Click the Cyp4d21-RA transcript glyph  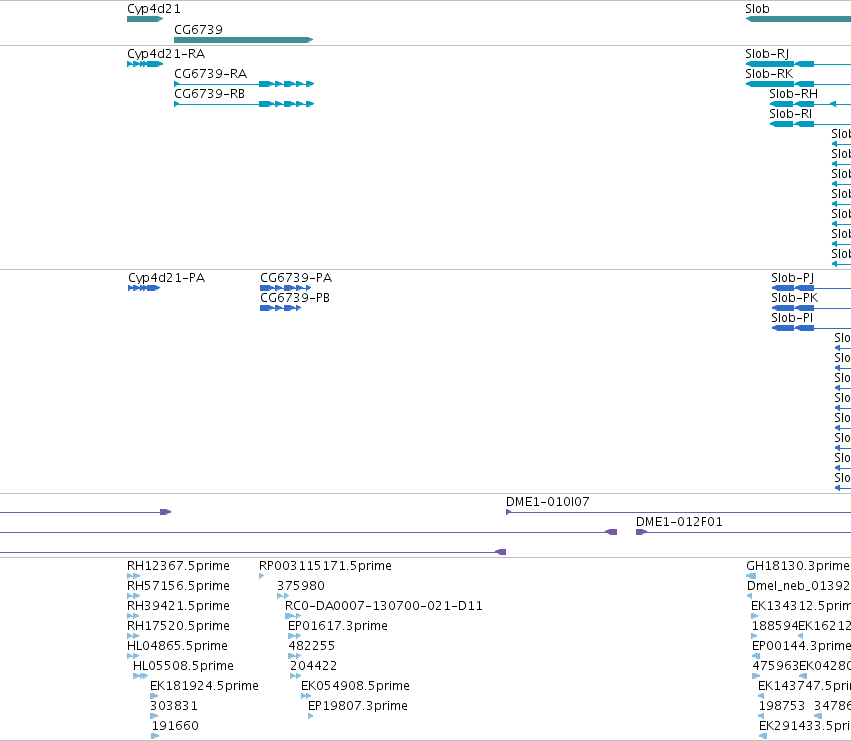145,64
